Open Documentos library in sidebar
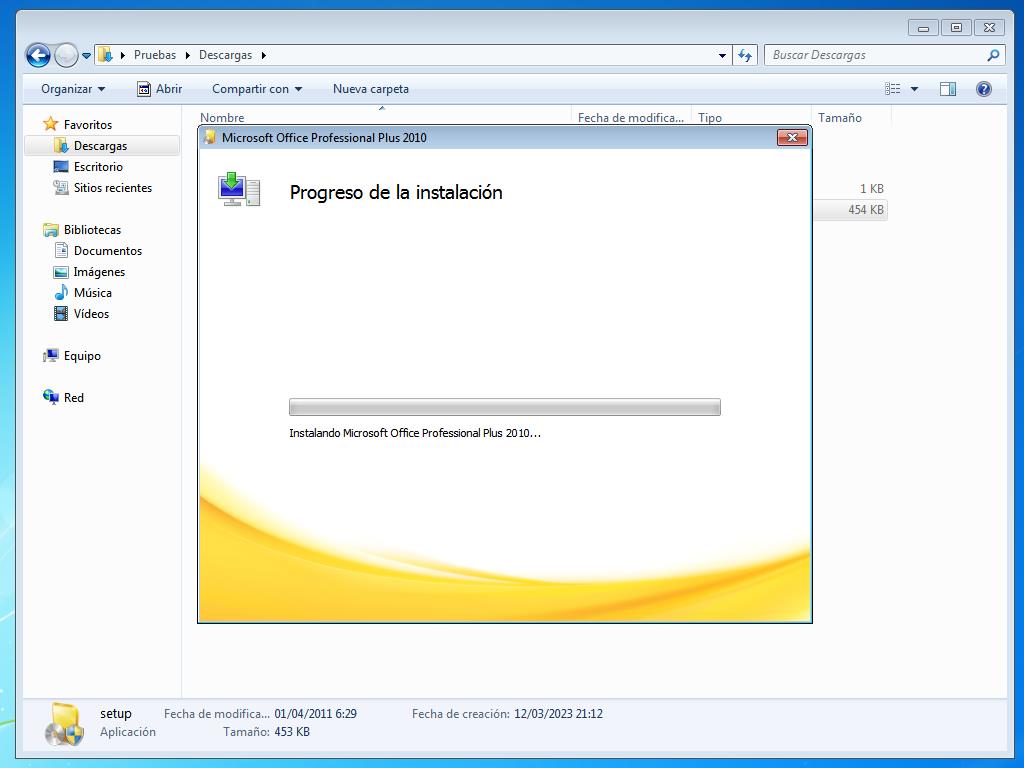This screenshot has height=768, width=1024. 107,251
